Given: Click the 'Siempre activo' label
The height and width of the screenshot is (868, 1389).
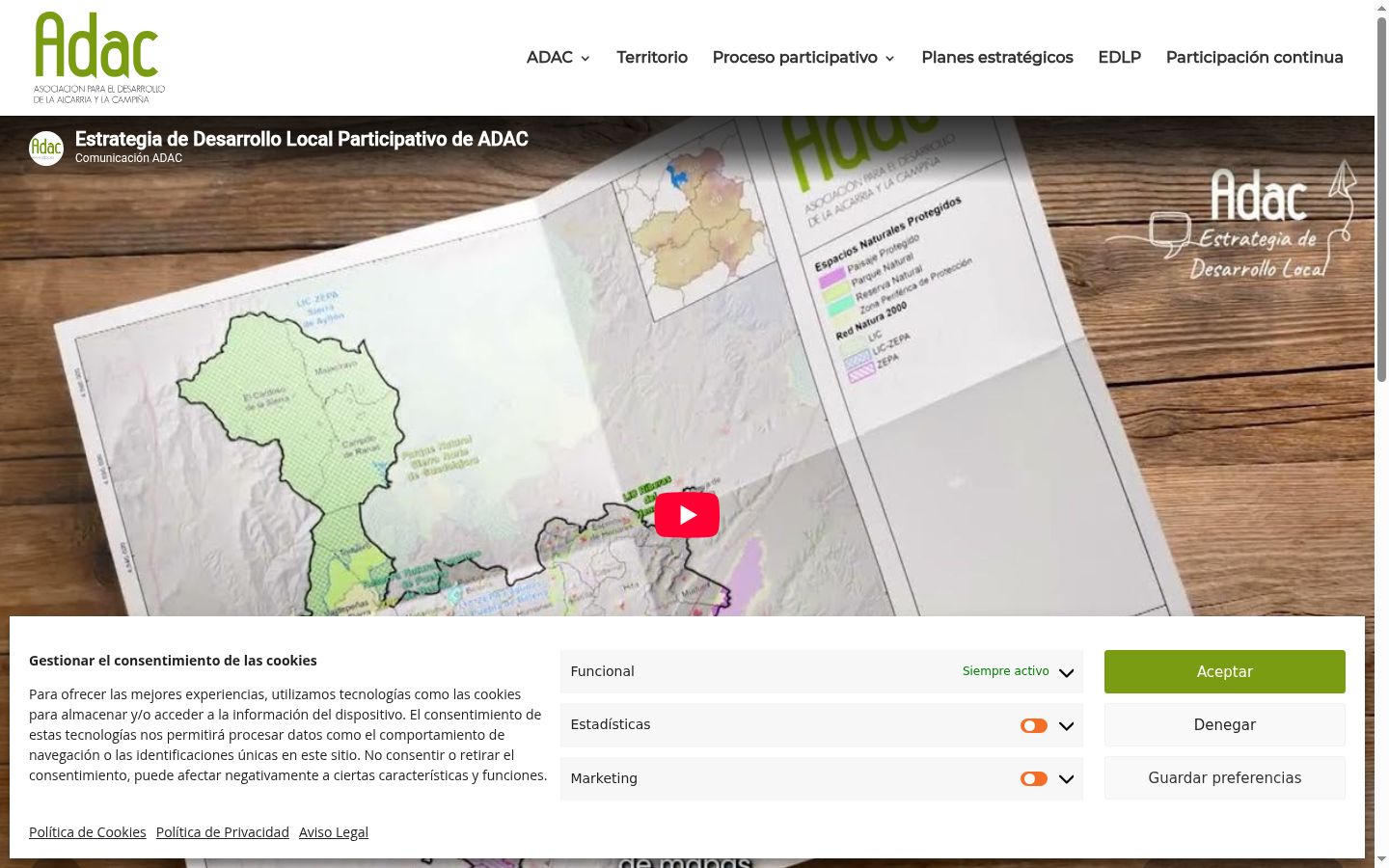Looking at the screenshot, I should click(1005, 671).
